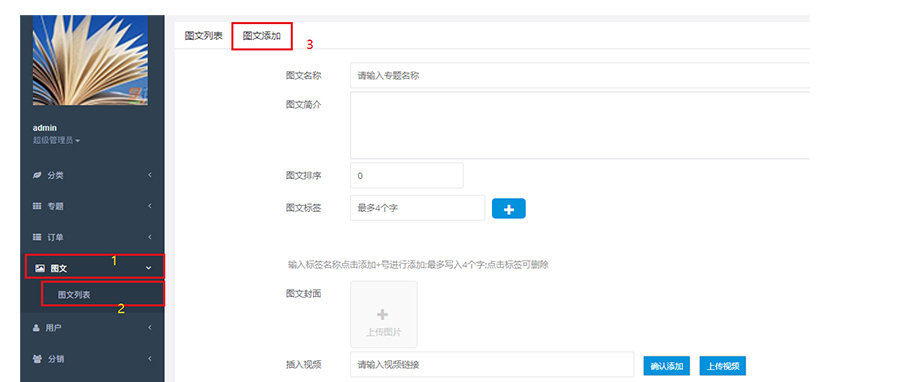Switch to the 图文添加 tab
924x382 pixels.
click(x=262, y=36)
